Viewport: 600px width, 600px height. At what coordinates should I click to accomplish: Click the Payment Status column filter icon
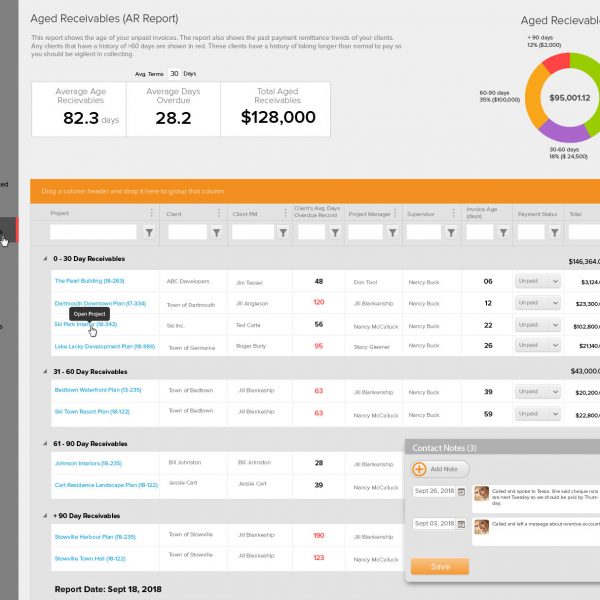(554, 232)
